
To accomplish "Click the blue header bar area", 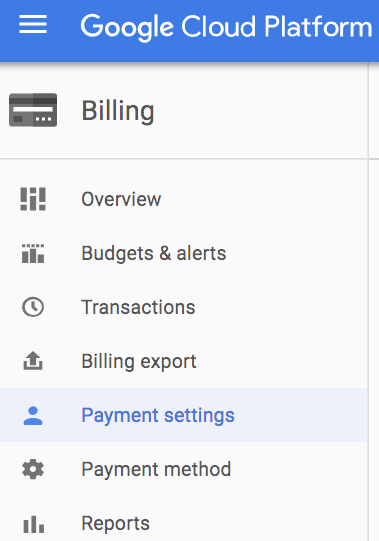I will pos(190,31).
